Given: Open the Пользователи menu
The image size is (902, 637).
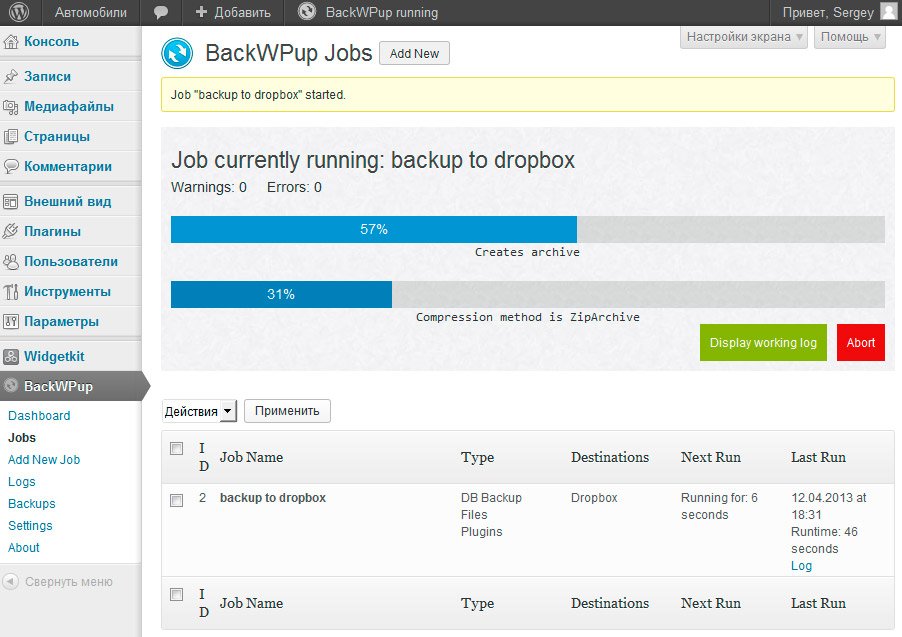Looking at the screenshot, I should coord(71,261).
